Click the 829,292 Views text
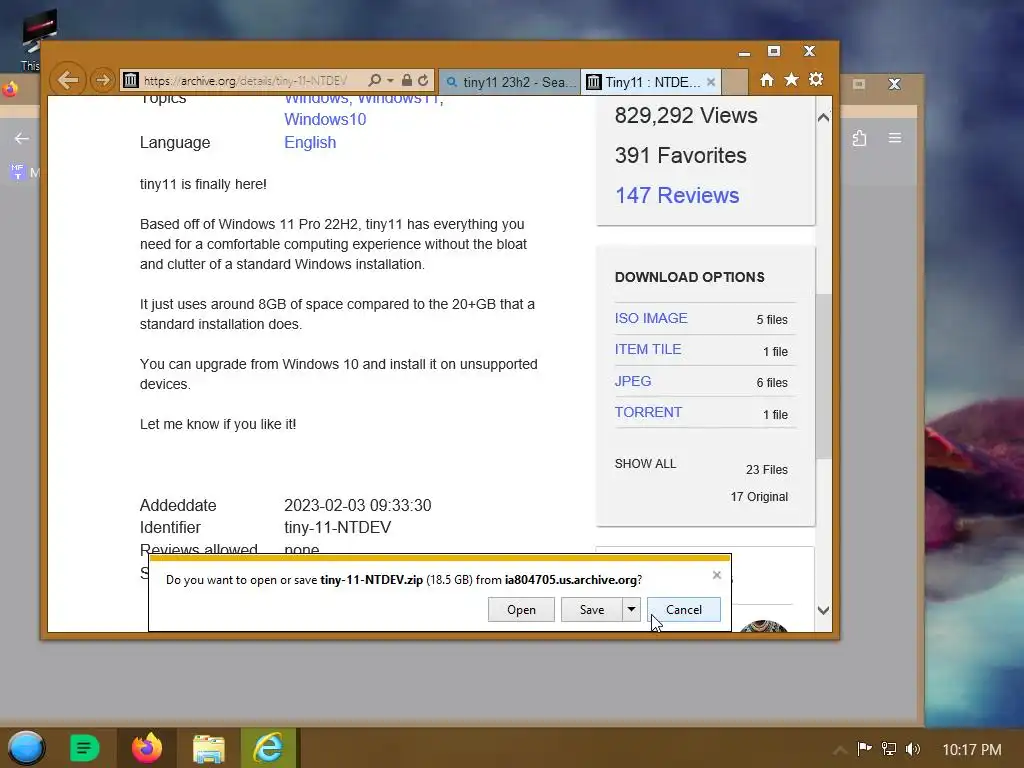 pos(686,116)
